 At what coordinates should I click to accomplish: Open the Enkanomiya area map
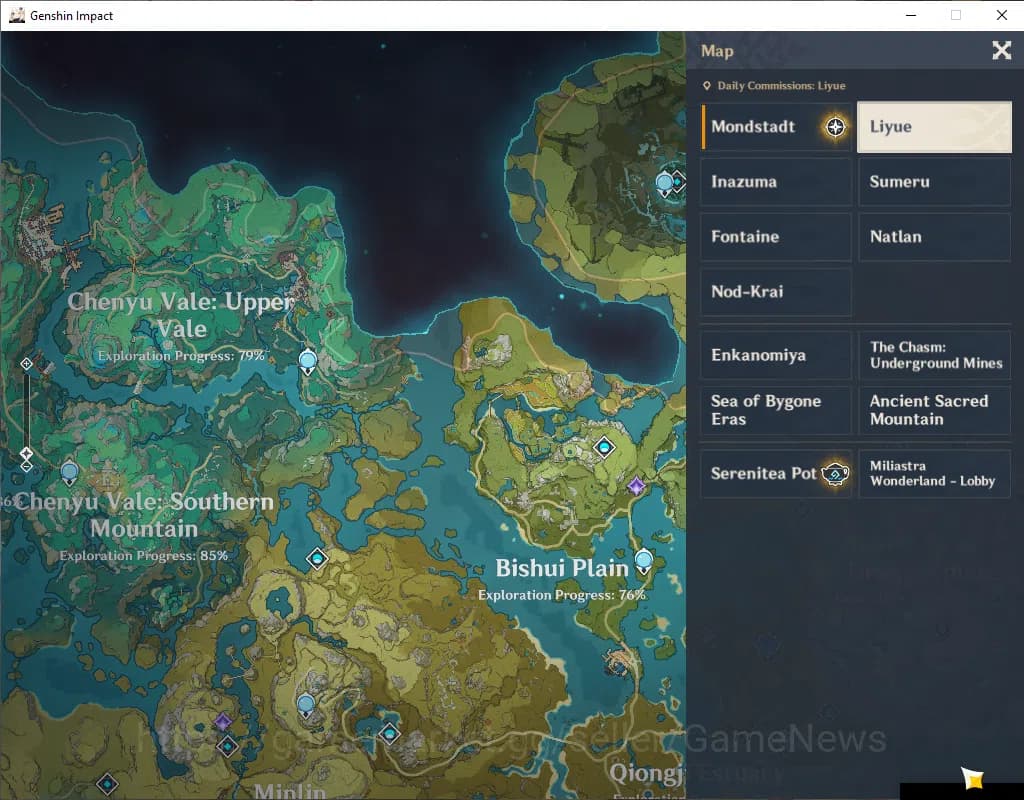pyautogui.click(x=776, y=355)
